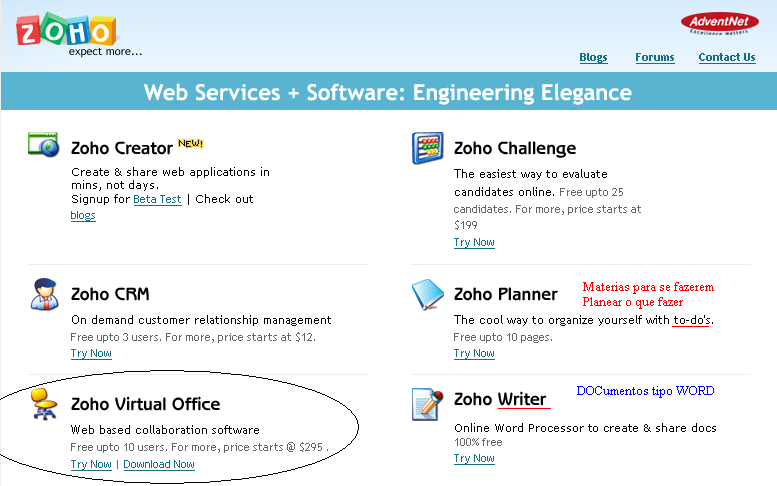Click the Zoho Virtual Office chair icon
Image resolution: width=777 pixels, height=486 pixels.
coord(44,404)
